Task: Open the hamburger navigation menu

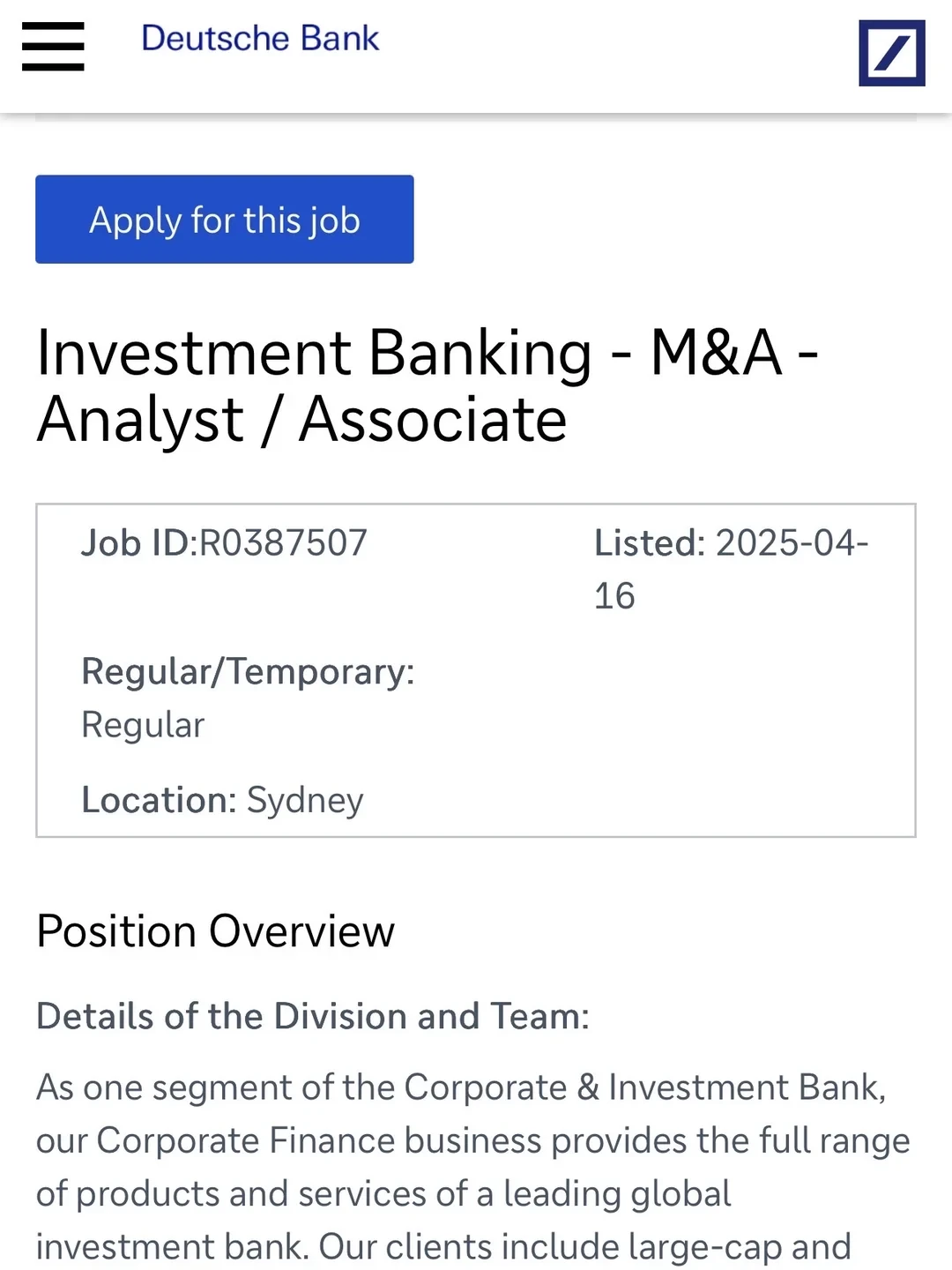Action: coord(53,47)
